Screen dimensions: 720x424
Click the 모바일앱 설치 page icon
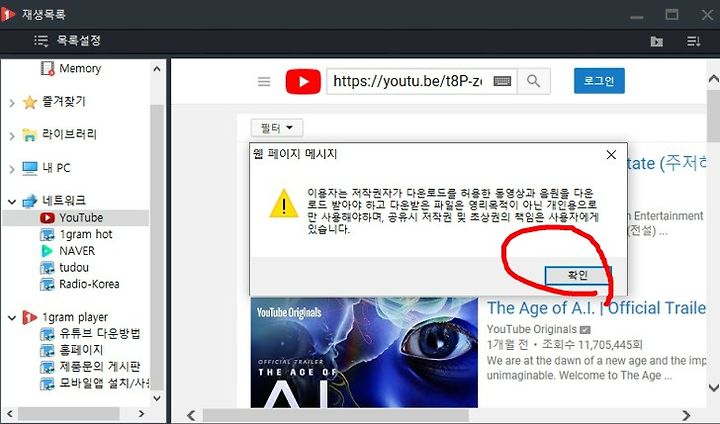(47, 383)
